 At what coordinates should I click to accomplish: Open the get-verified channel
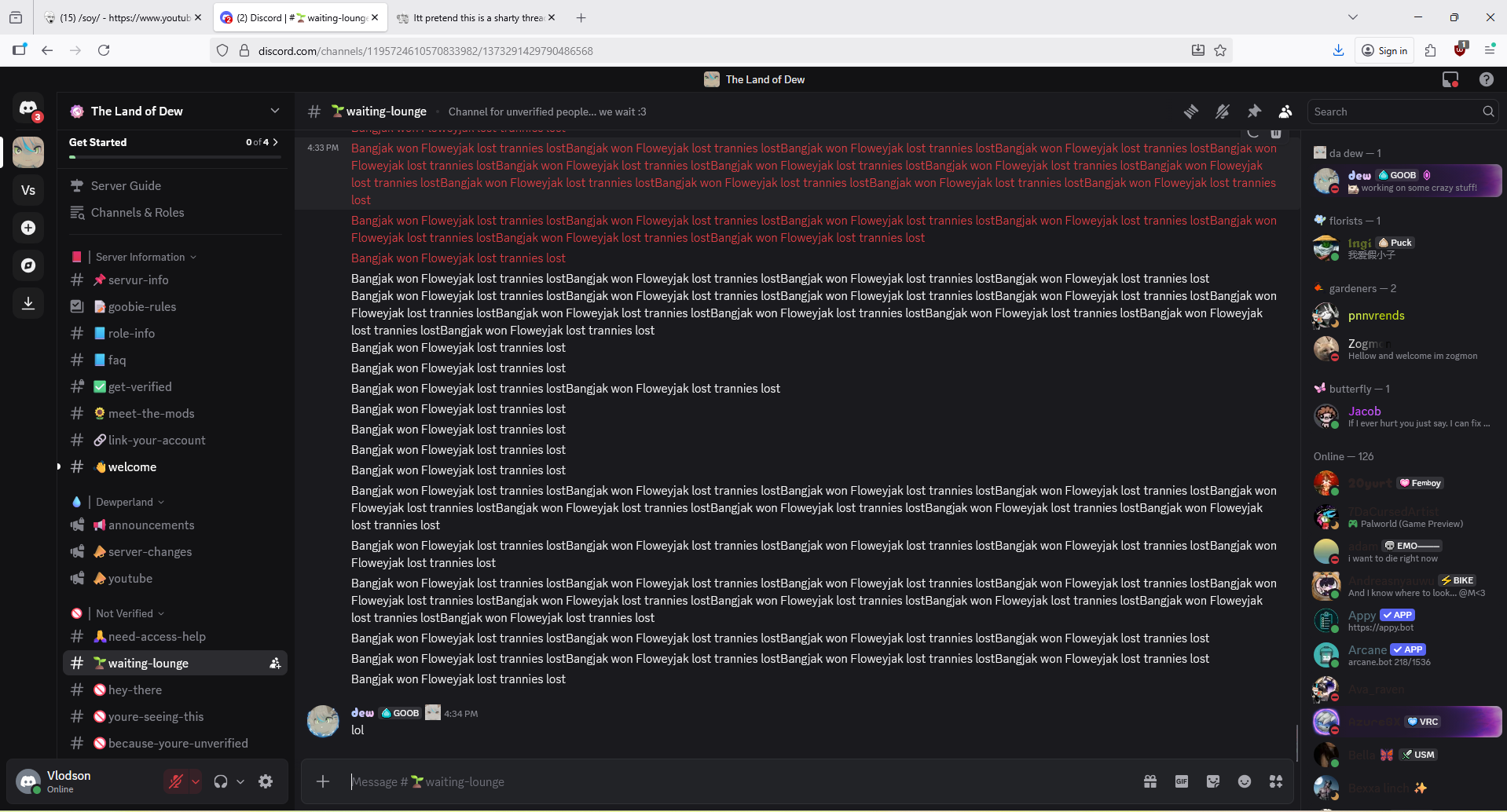tap(140, 386)
